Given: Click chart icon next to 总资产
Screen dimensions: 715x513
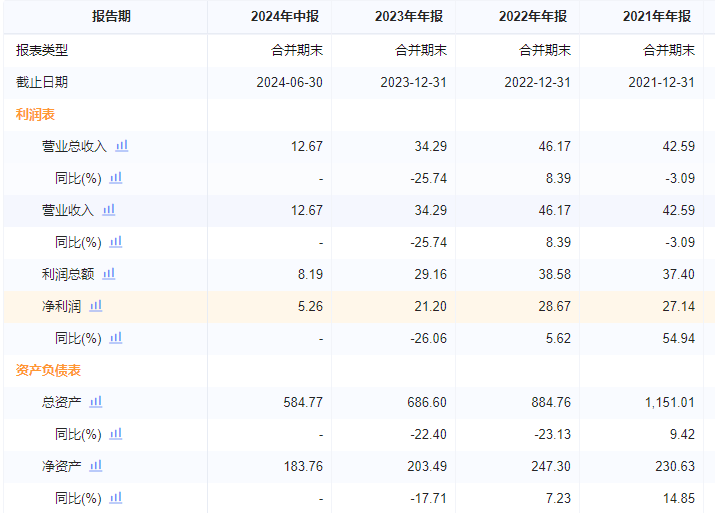Looking at the screenshot, I should pos(96,401).
